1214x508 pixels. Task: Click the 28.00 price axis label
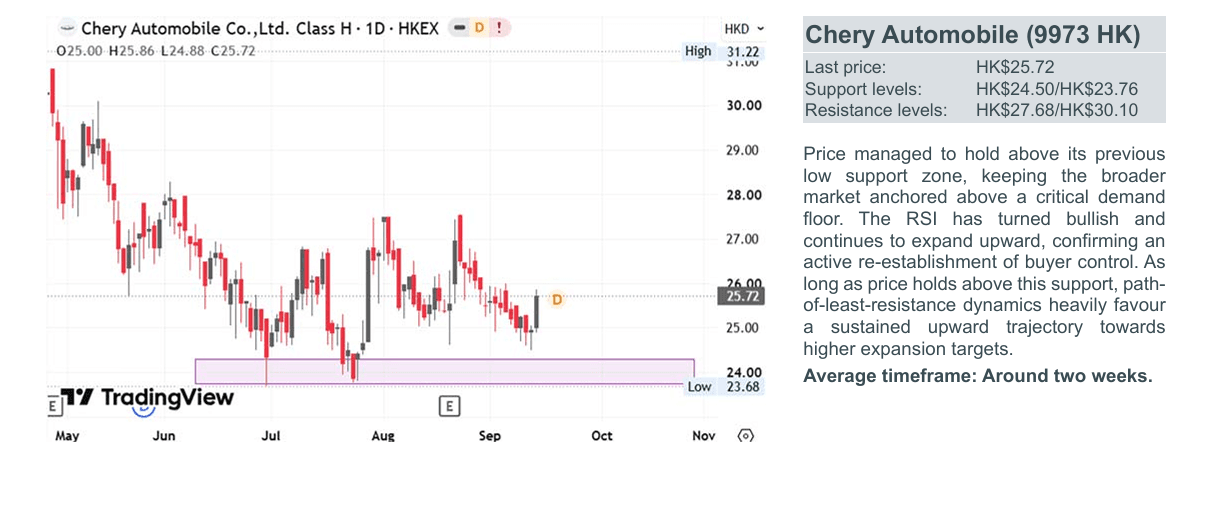743,195
